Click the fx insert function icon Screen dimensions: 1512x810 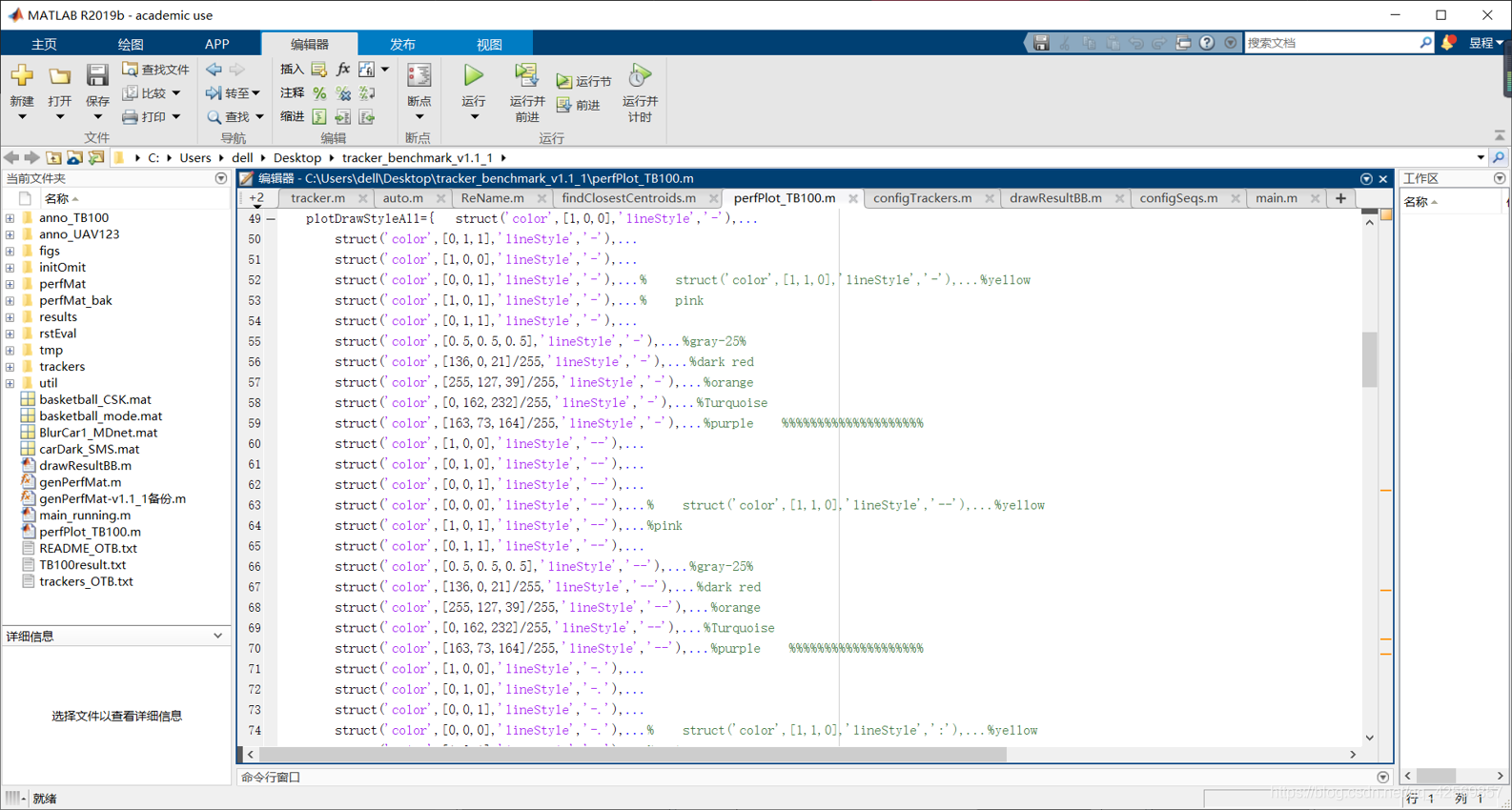[343, 70]
